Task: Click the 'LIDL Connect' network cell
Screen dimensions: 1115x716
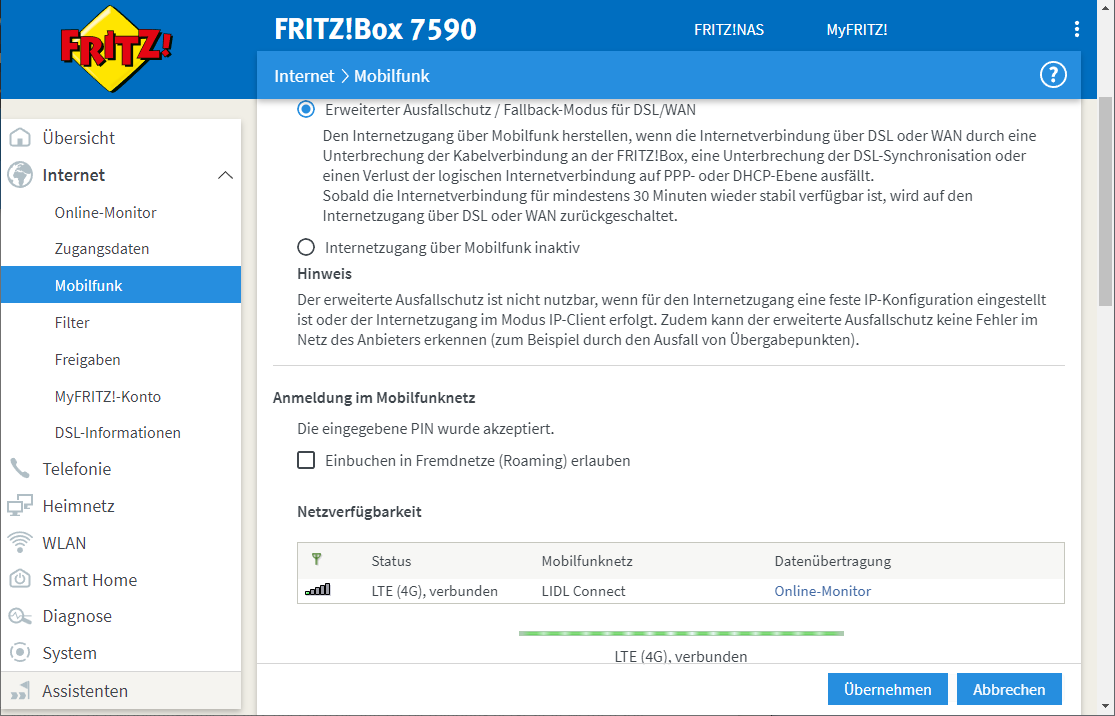Action: (x=583, y=591)
